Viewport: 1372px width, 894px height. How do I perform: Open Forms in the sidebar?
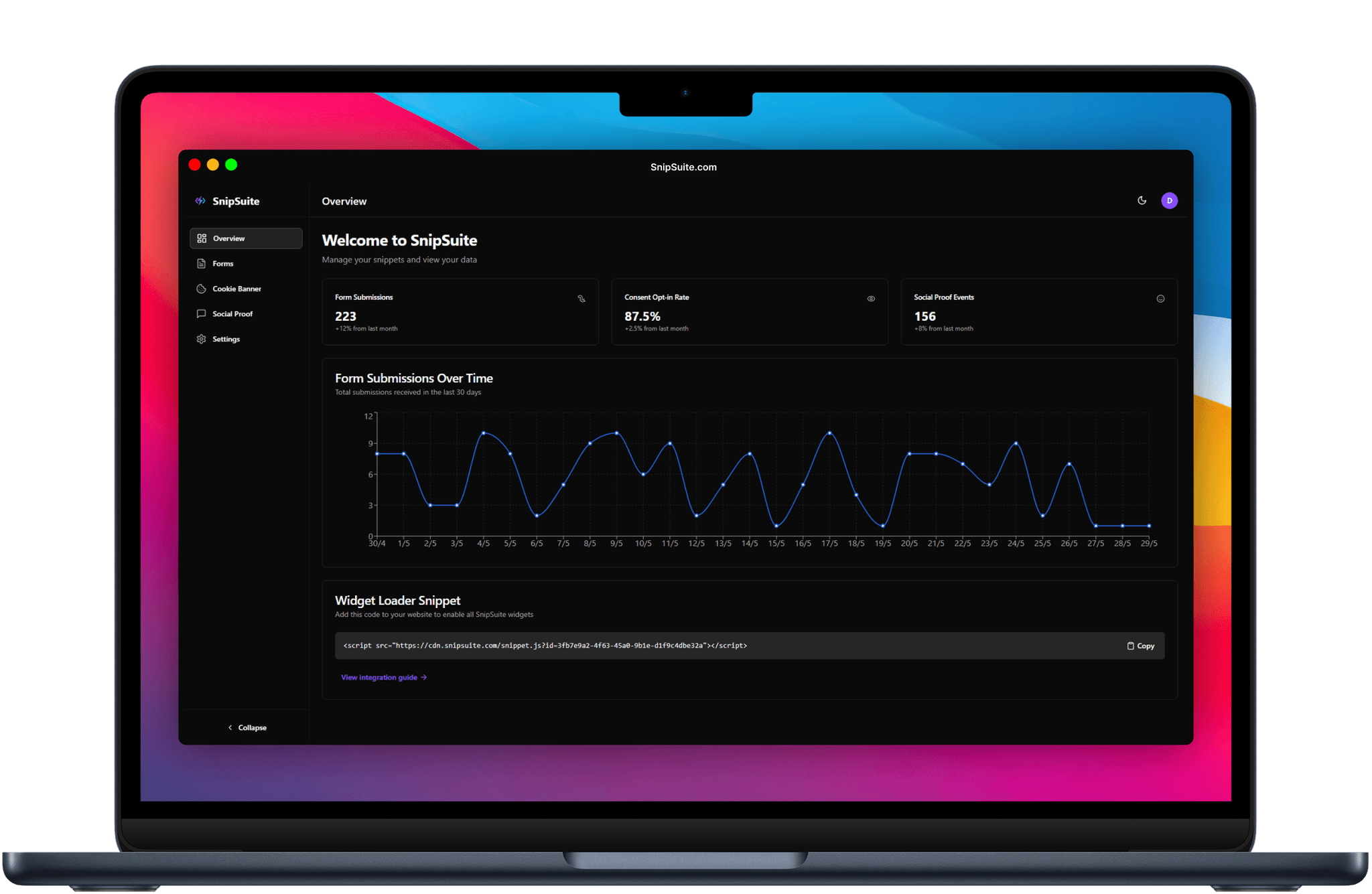coord(246,264)
